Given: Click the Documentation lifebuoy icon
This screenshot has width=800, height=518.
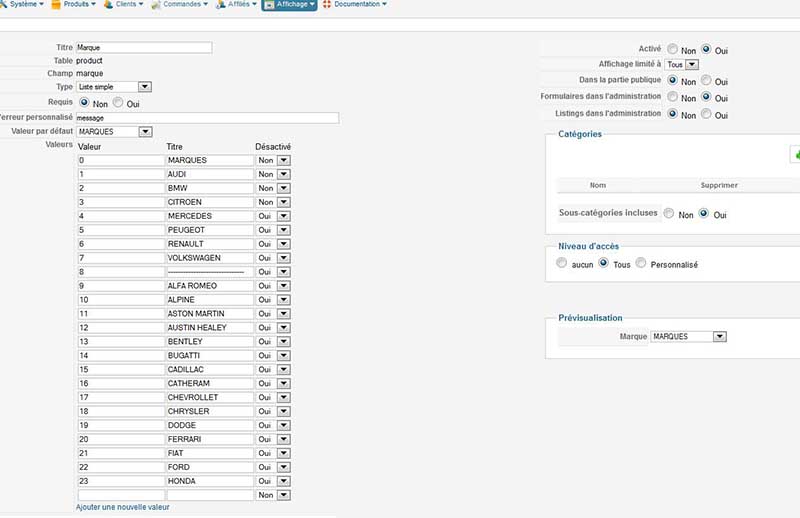Looking at the screenshot, I should [x=327, y=4].
